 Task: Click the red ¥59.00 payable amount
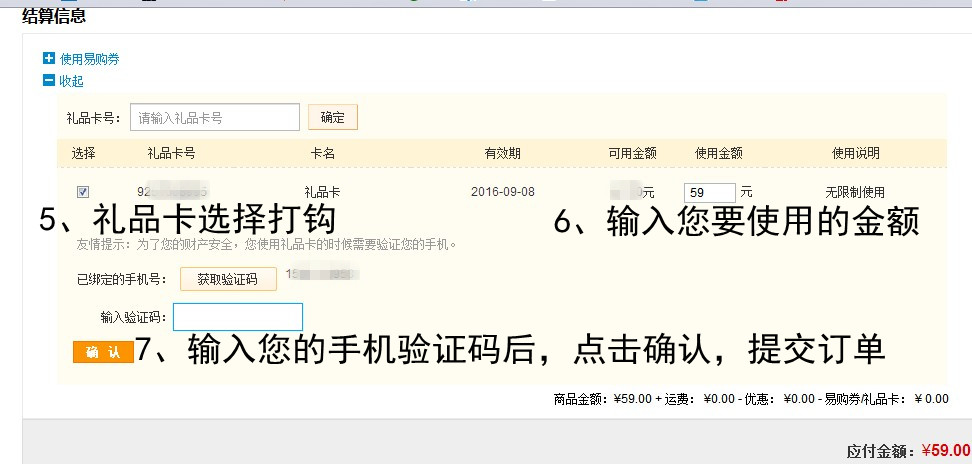945,451
